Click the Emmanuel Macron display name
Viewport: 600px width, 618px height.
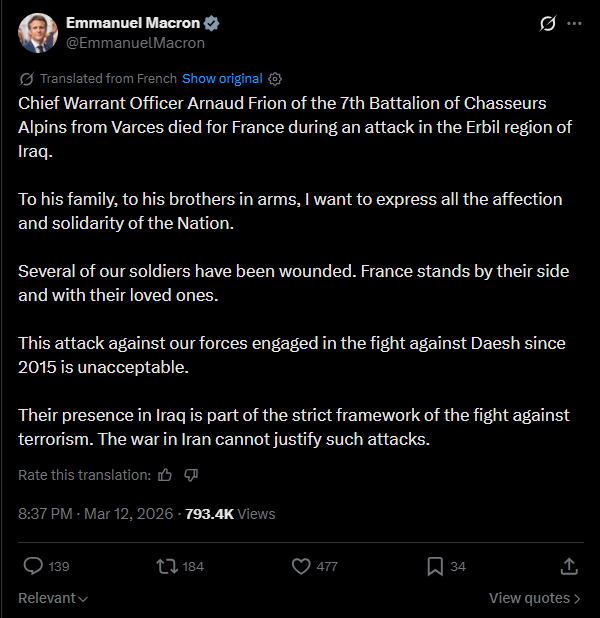133,23
